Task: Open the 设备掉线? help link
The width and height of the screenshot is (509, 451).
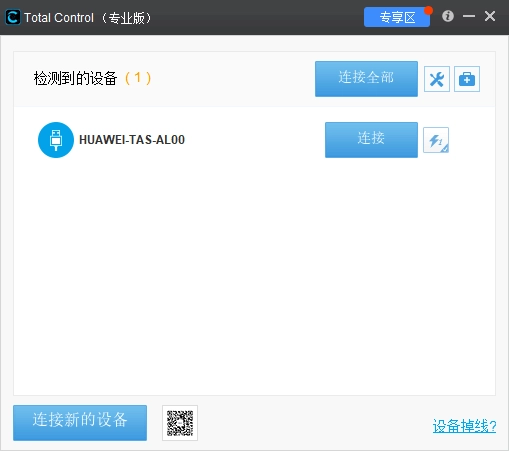Action: click(x=464, y=426)
